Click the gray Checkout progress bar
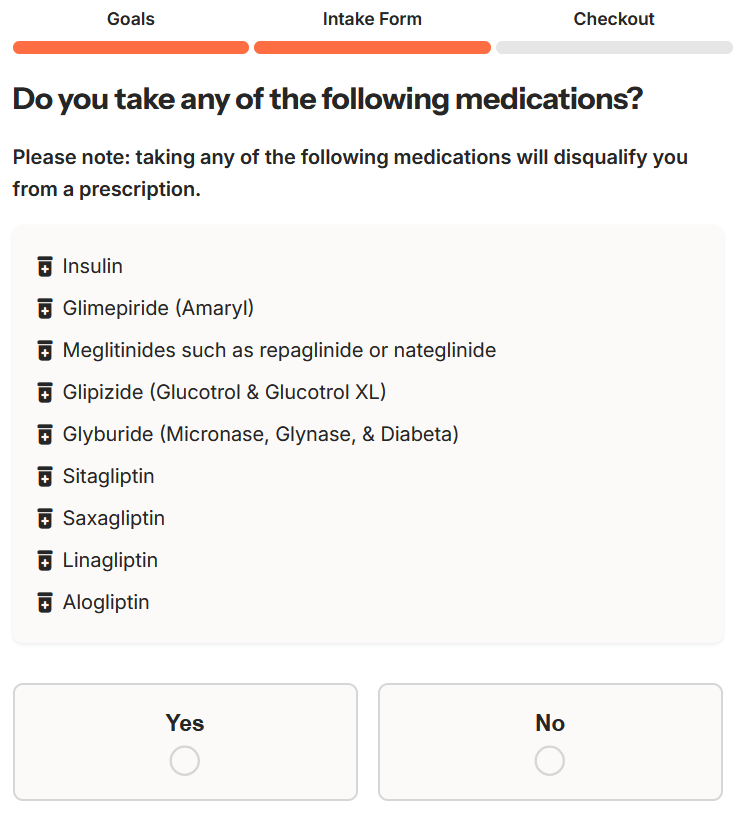Screen dimensions: 741x817 point(614,47)
